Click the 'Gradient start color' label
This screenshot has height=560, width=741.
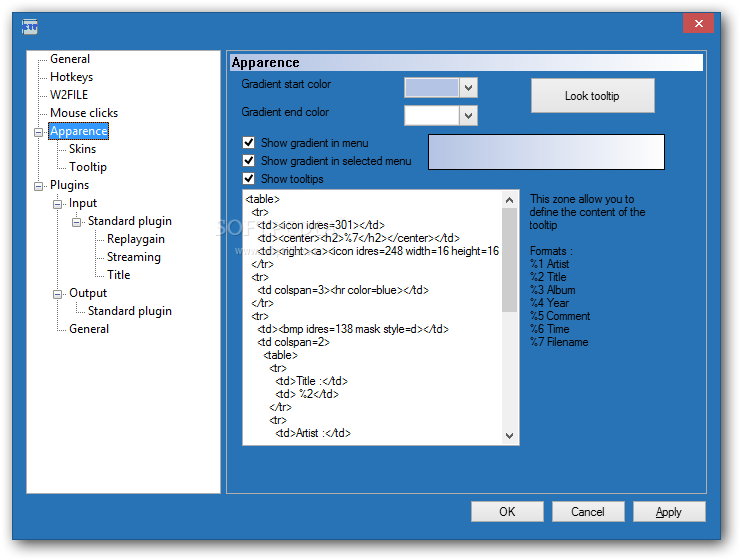click(x=286, y=84)
